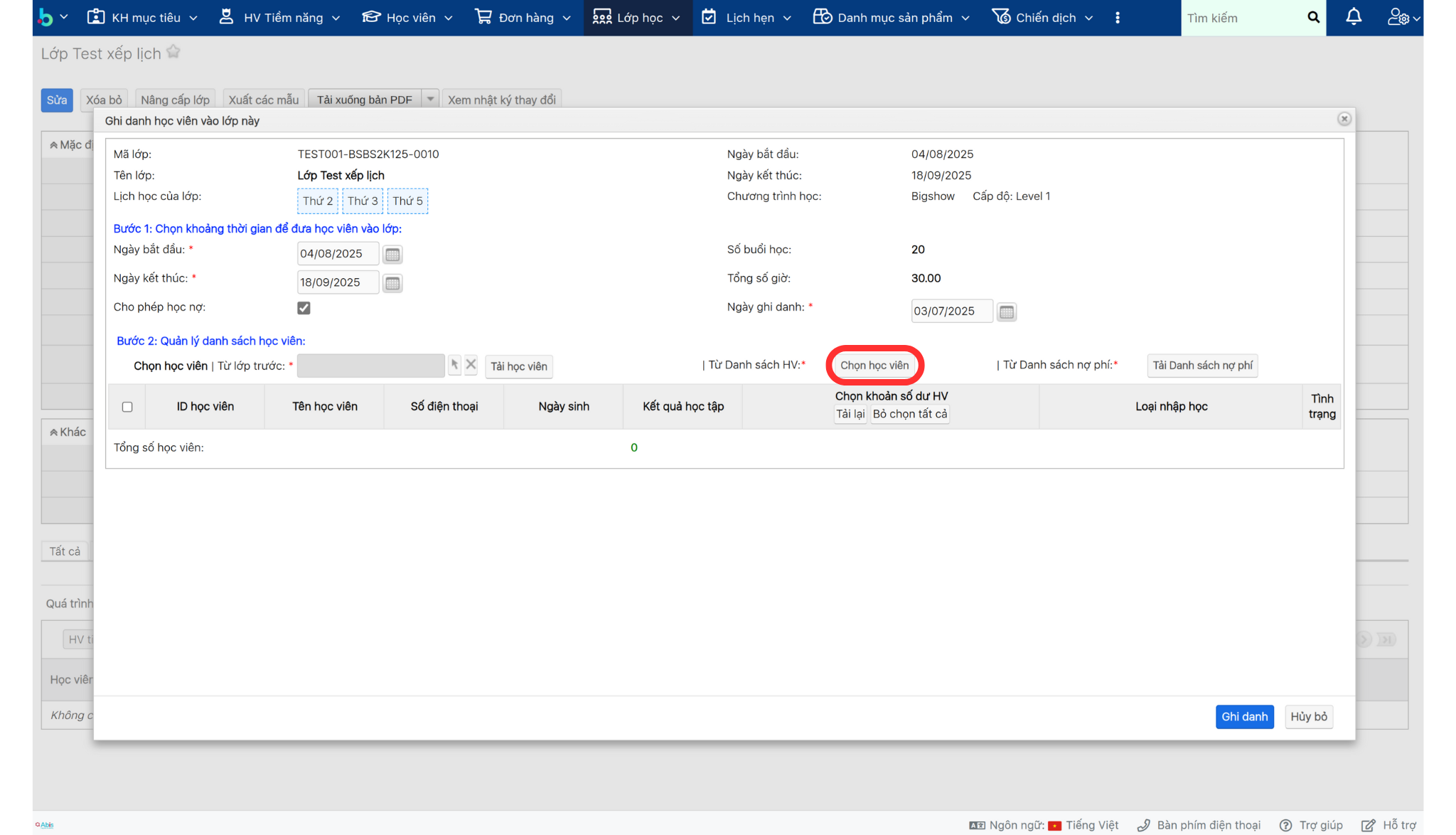Toggle the Thứ 3 schedule day

coord(363,201)
